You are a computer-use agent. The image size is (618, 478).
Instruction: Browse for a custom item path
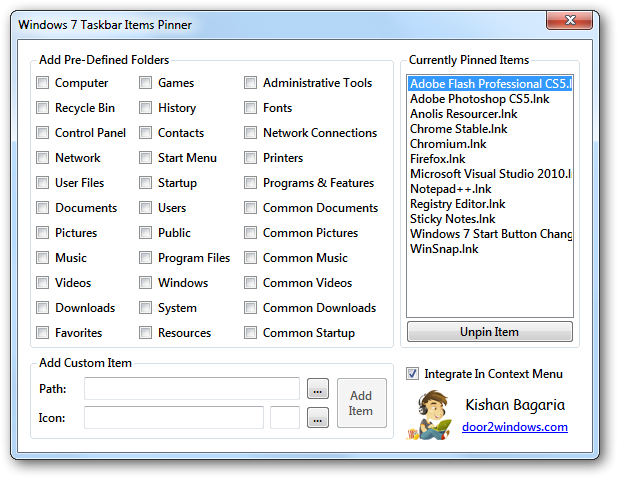318,389
